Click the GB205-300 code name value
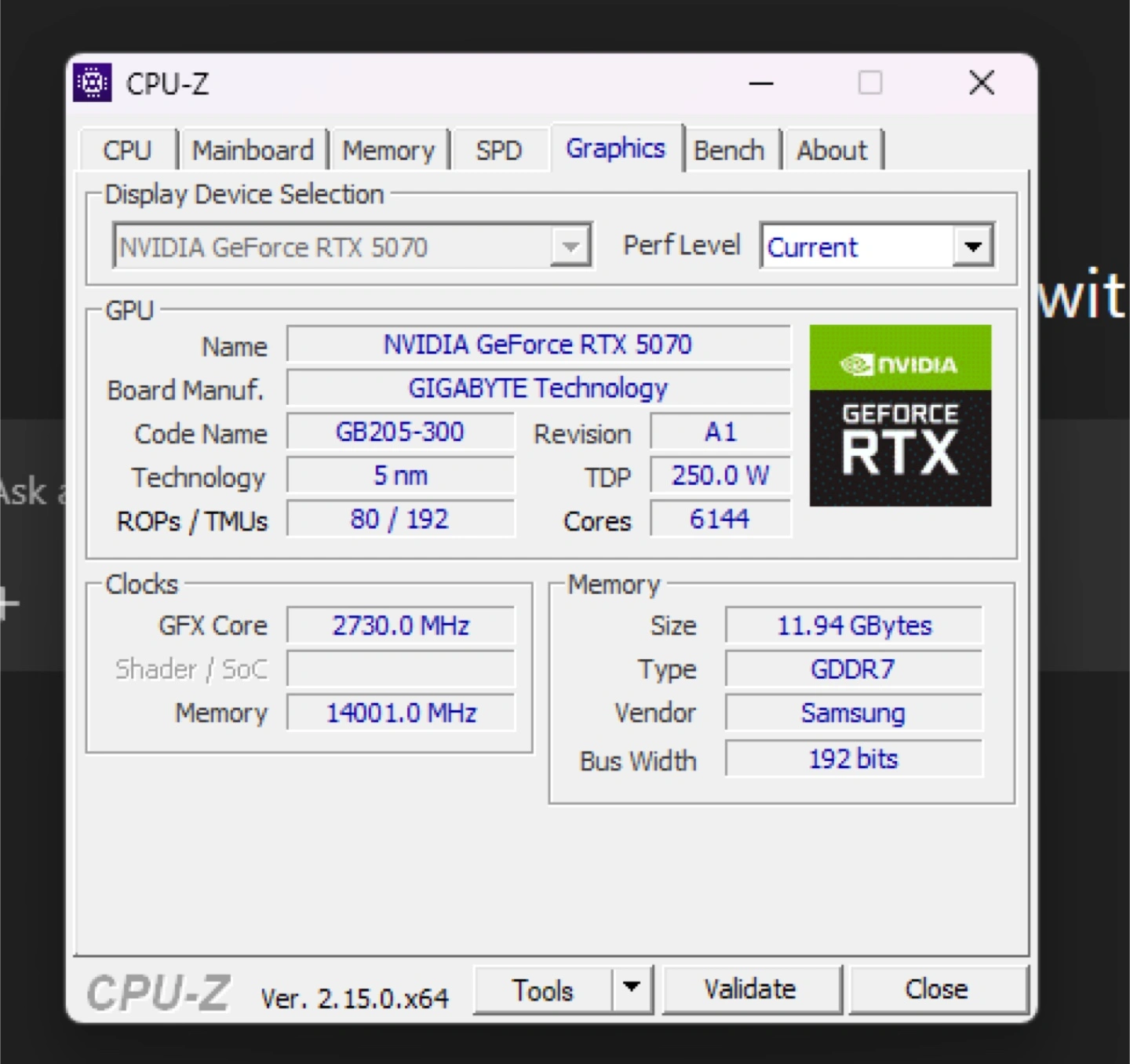 pyautogui.click(x=400, y=432)
